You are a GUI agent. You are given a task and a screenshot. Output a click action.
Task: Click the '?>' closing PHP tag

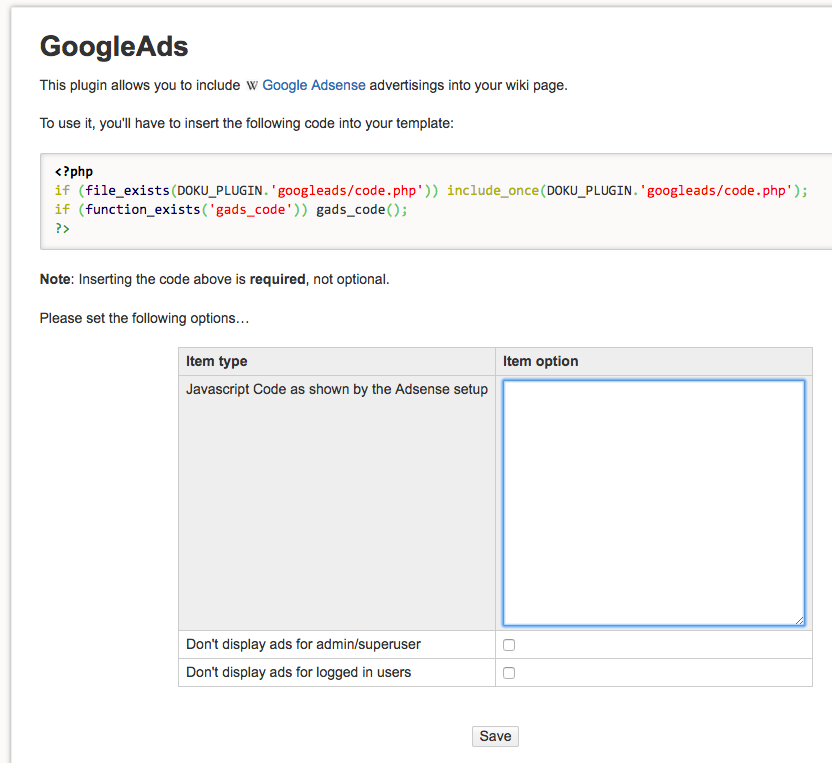tap(62, 229)
